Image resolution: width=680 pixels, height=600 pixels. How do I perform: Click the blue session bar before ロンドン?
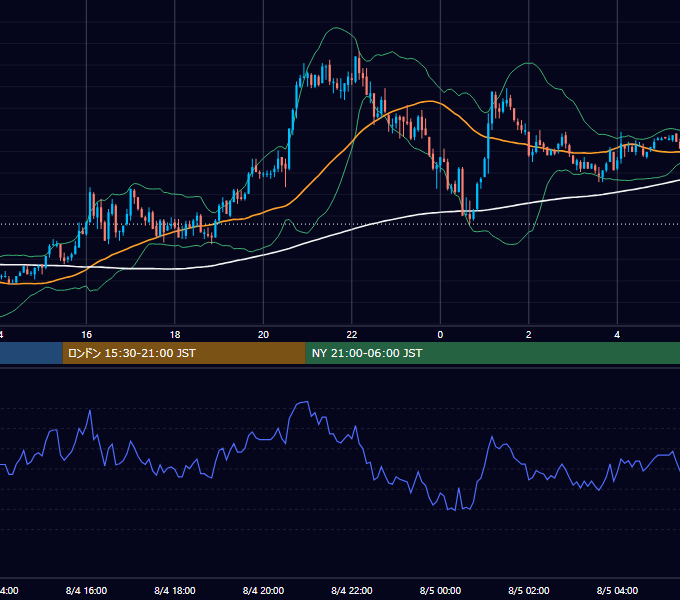click(31, 353)
